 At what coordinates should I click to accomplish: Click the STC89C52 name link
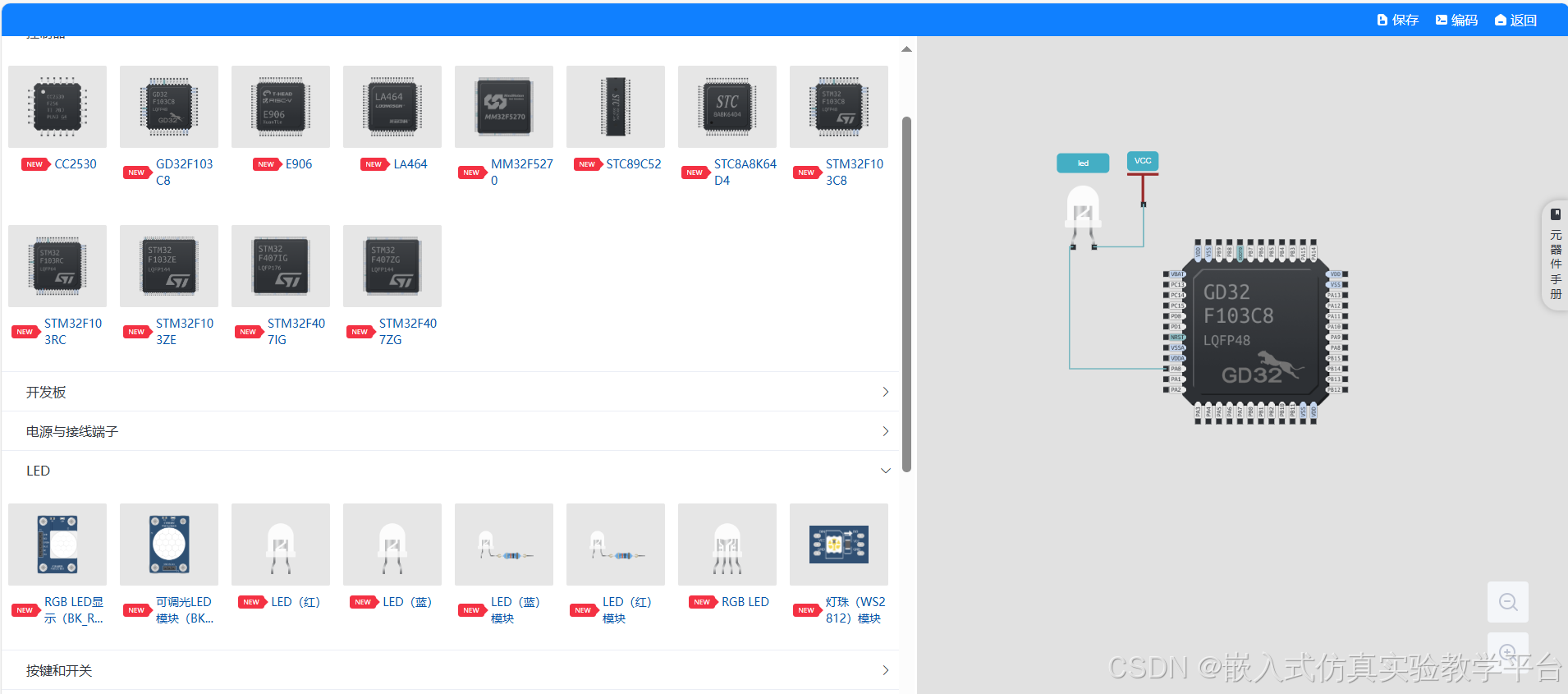click(634, 164)
